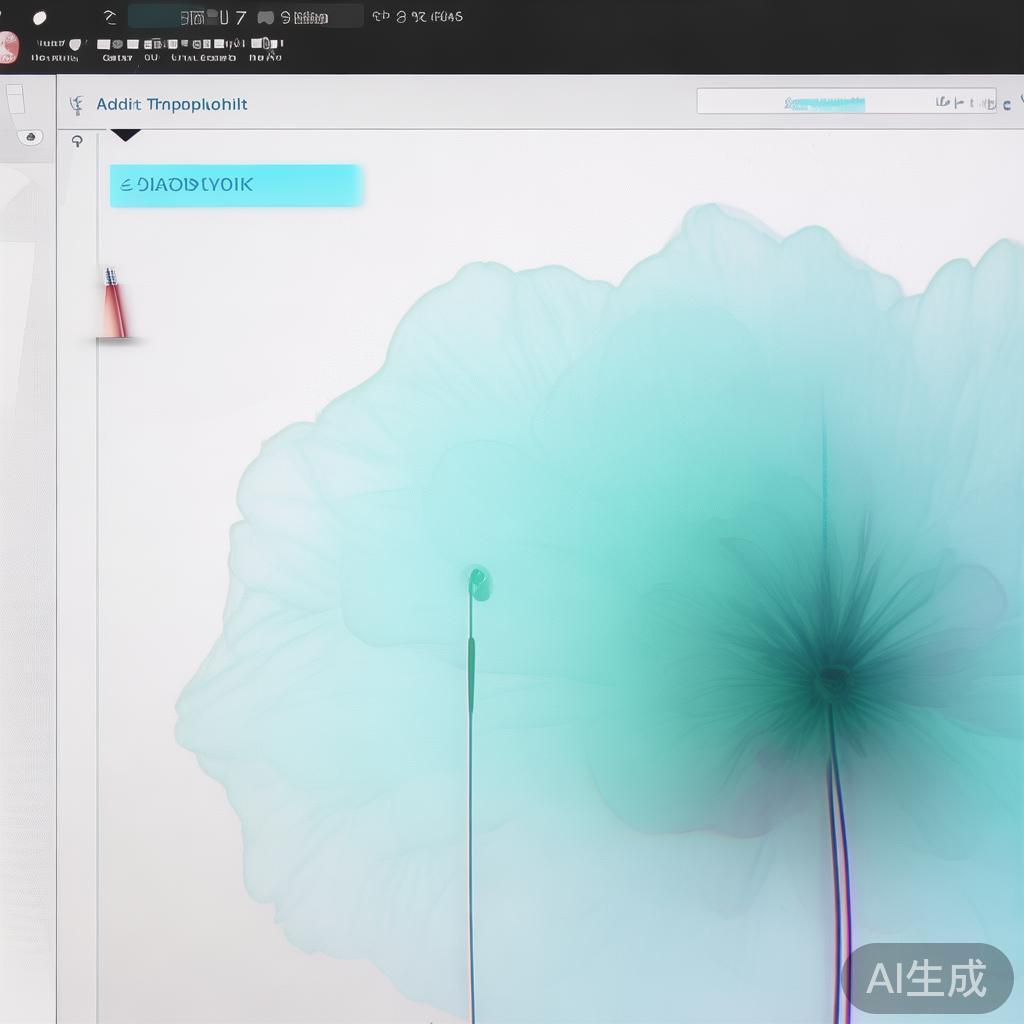This screenshot has height=1024, width=1024.
Task: Click the teal pin head on the flower
Action: (x=479, y=583)
